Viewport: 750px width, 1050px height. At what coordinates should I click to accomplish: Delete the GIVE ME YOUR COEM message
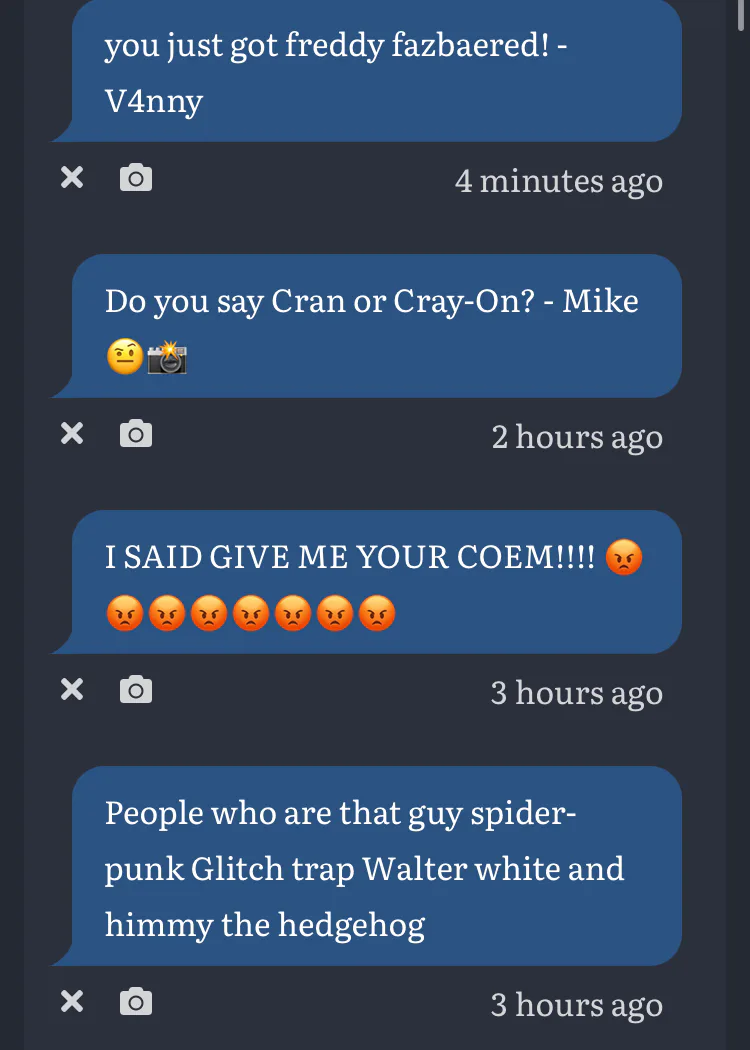(x=72, y=690)
